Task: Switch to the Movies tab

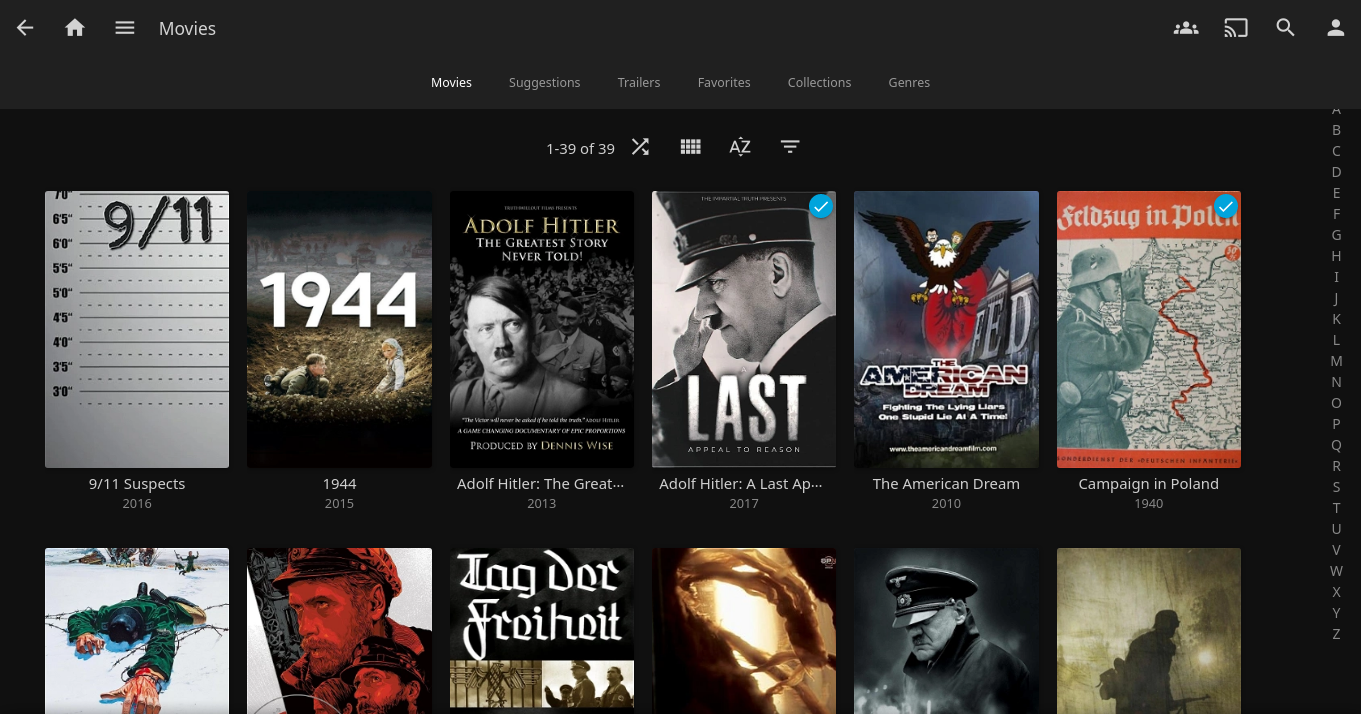Action: (x=451, y=82)
